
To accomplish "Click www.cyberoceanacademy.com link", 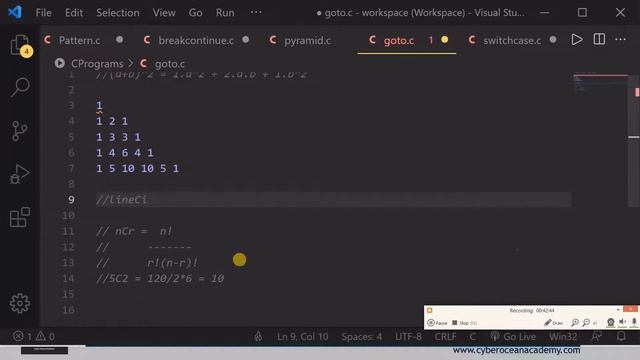I will click(516, 350).
